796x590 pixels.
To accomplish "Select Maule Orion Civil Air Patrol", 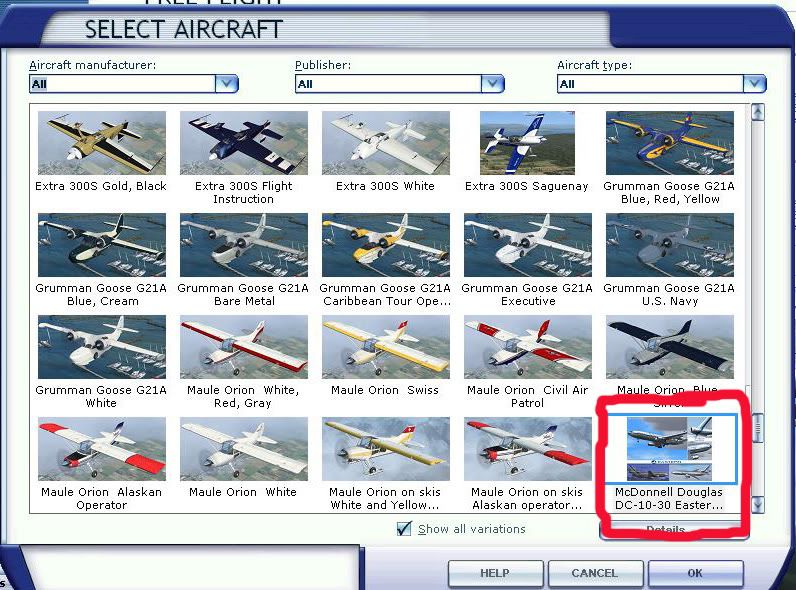I will [527, 347].
